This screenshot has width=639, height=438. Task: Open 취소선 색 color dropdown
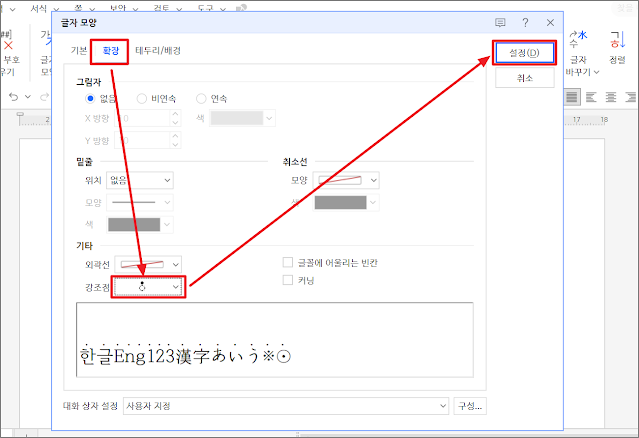[x=346, y=202]
